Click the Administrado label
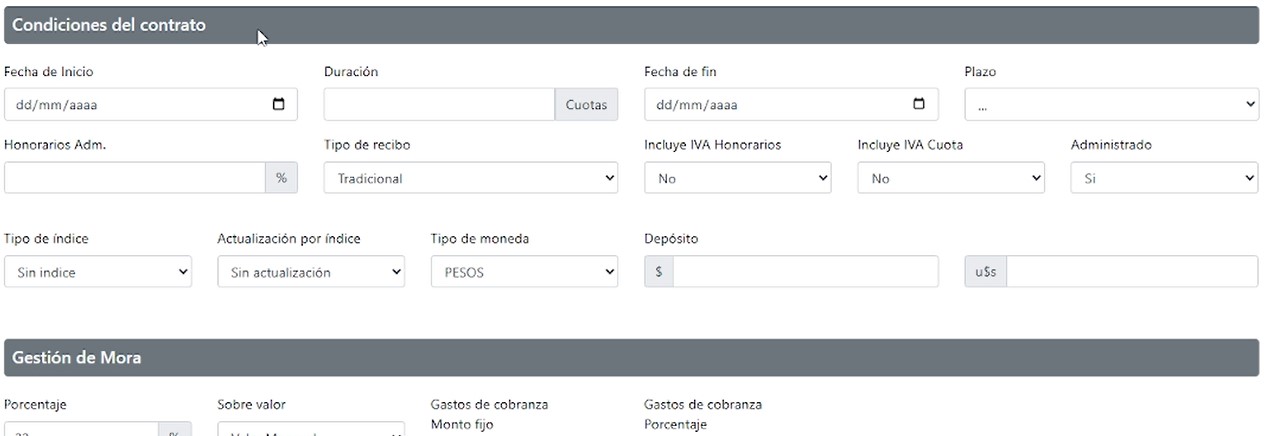Viewport: 1265px width, 436px height. pyautogui.click(x=1111, y=145)
